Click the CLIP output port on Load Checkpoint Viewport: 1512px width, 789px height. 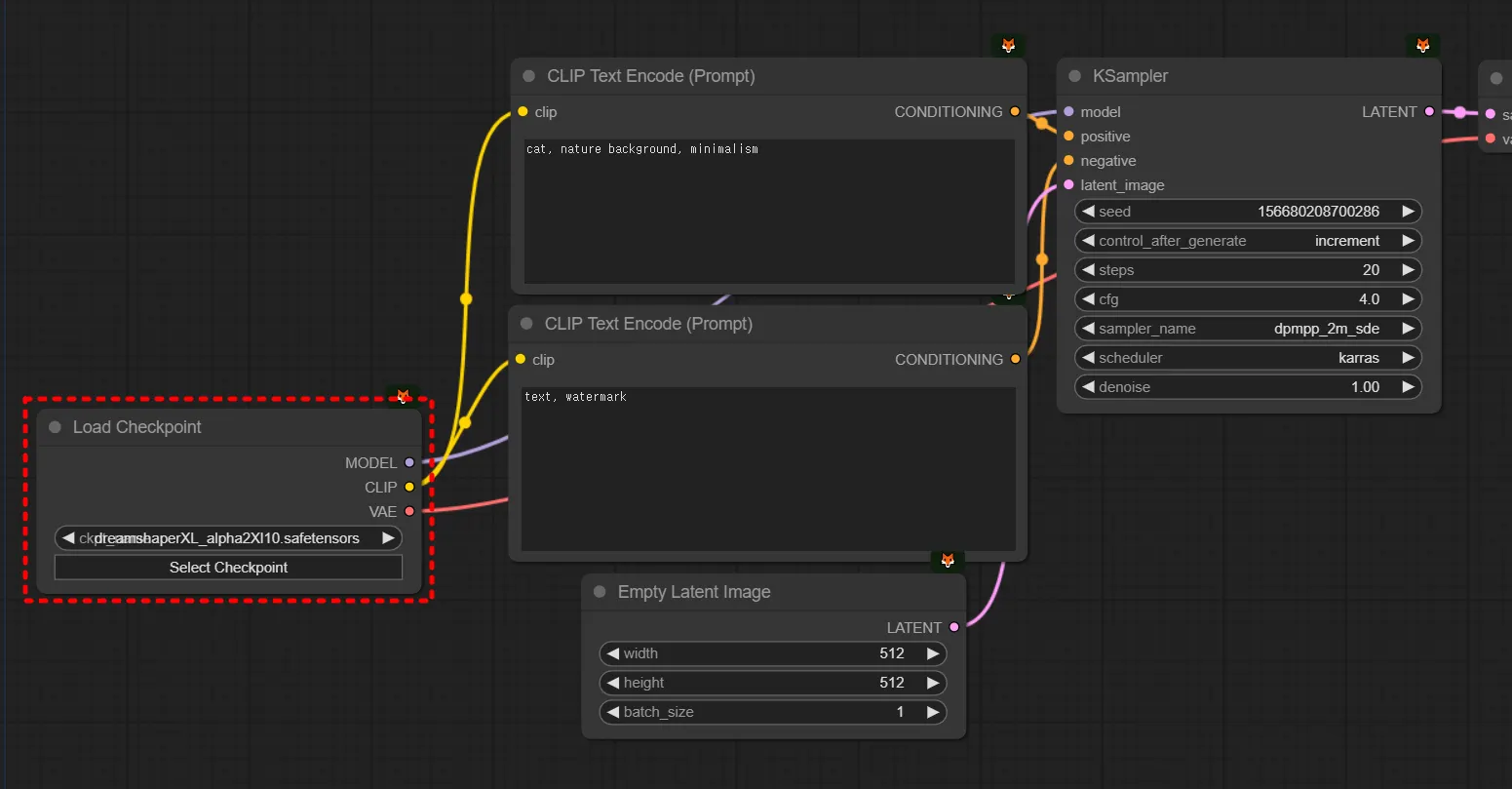[409, 487]
